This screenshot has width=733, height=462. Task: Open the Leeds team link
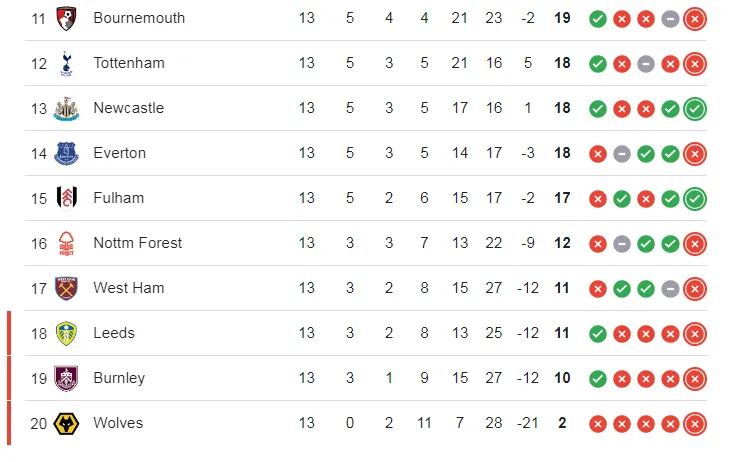(114, 333)
